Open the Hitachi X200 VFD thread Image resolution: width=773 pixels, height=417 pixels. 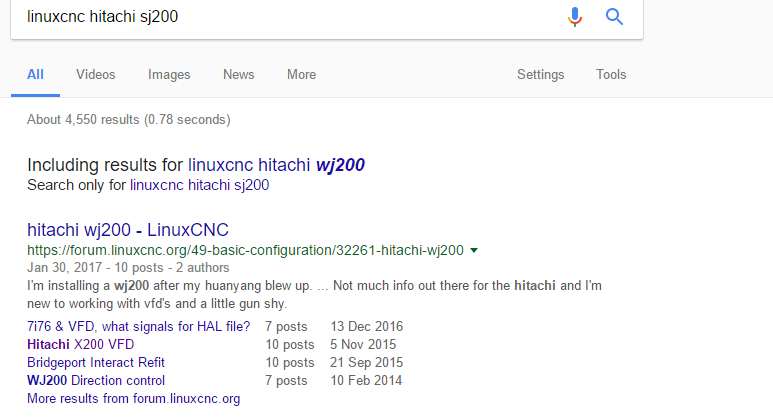(x=80, y=344)
